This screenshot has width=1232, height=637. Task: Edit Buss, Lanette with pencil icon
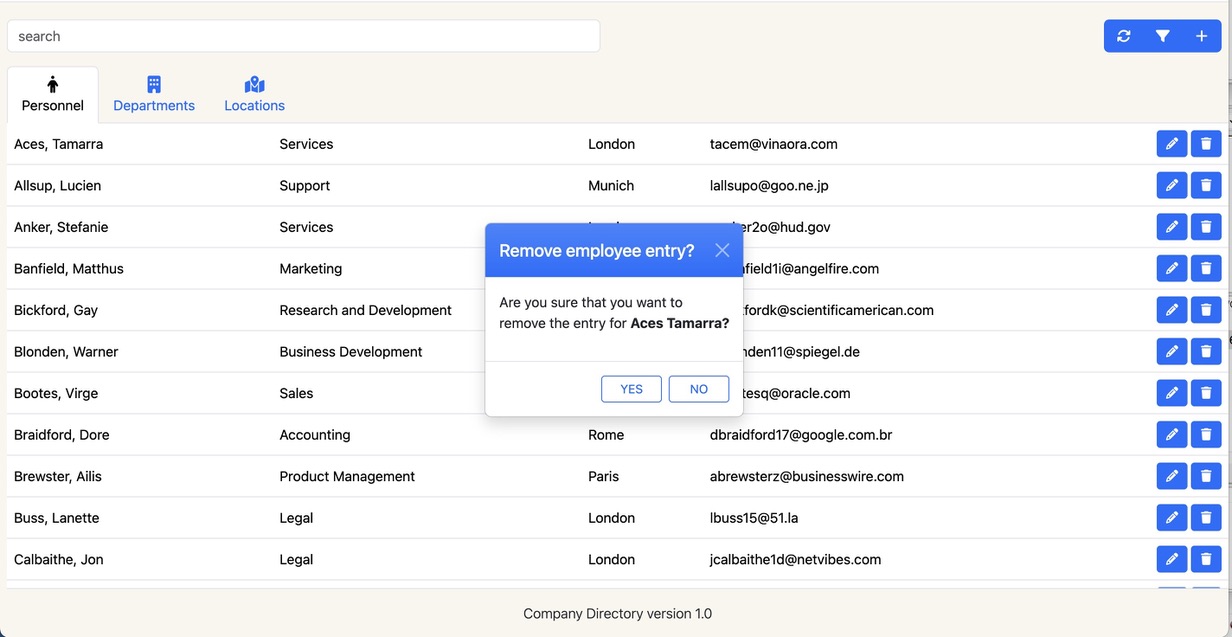[x=1171, y=518]
